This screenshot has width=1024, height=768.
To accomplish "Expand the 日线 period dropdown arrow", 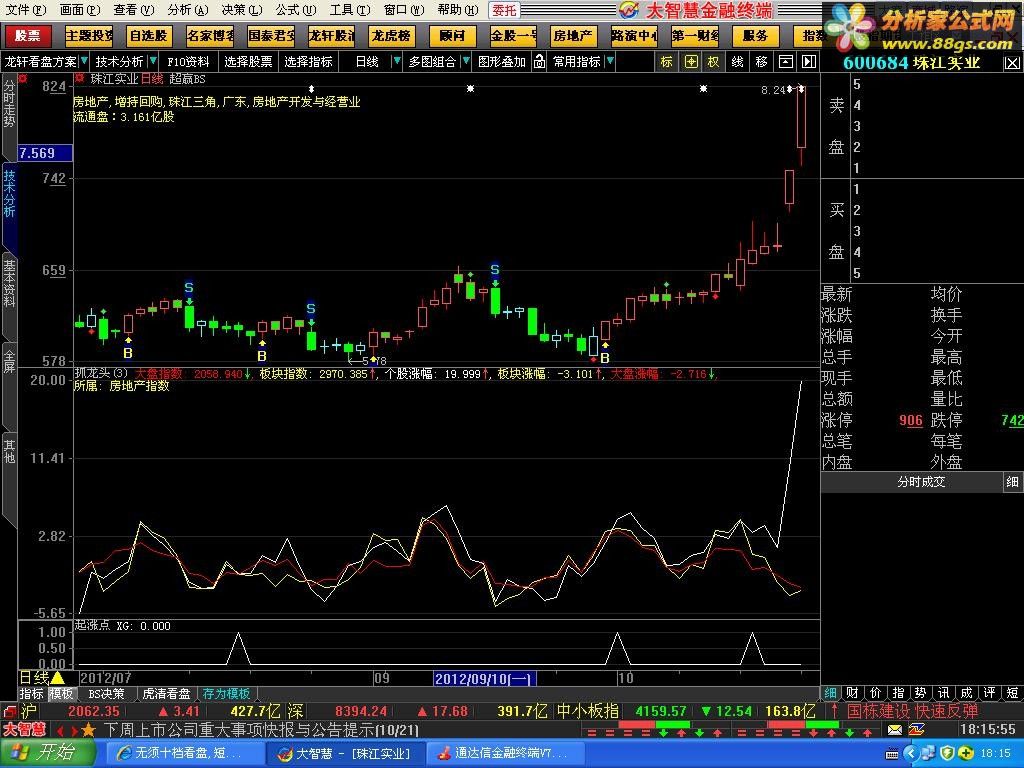I will point(396,61).
